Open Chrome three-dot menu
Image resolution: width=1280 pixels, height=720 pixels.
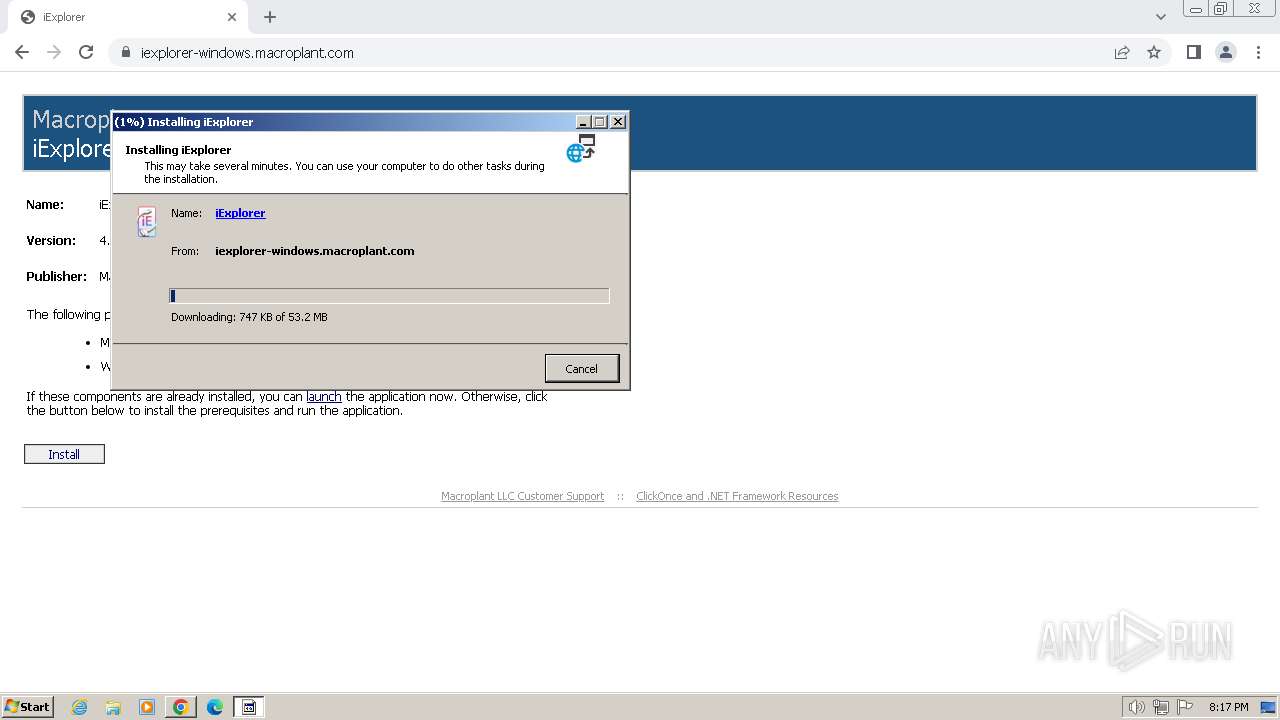[x=1258, y=52]
